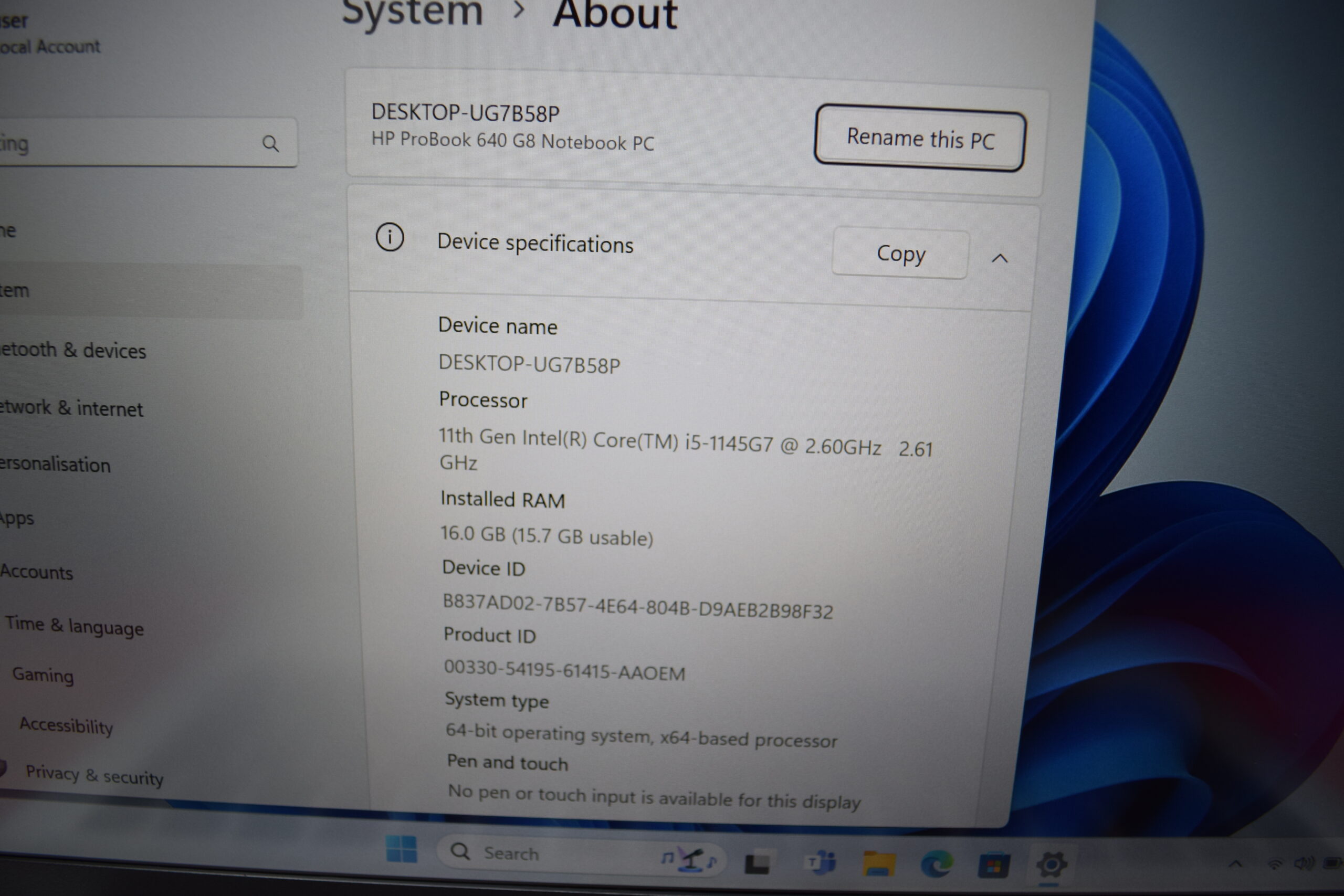This screenshot has width=1344, height=896.
Task: Launch Microsoft Edge from taskbar
Action: 937,863
